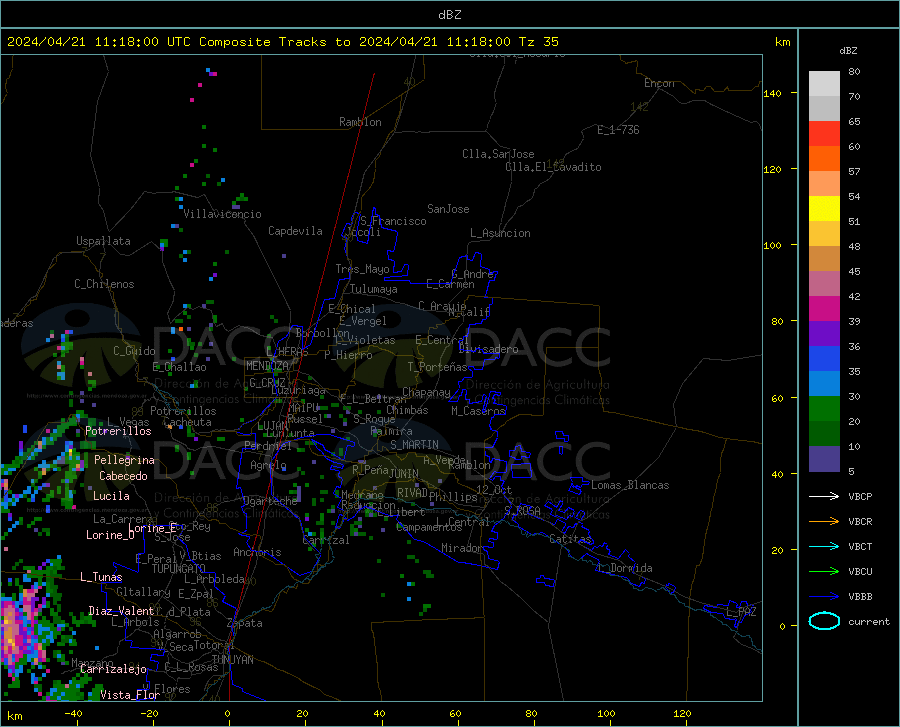The width and height of the screenshot is (900, 727).
Task: Click the blue VBBB arrow legend icon
Action: 824,596
